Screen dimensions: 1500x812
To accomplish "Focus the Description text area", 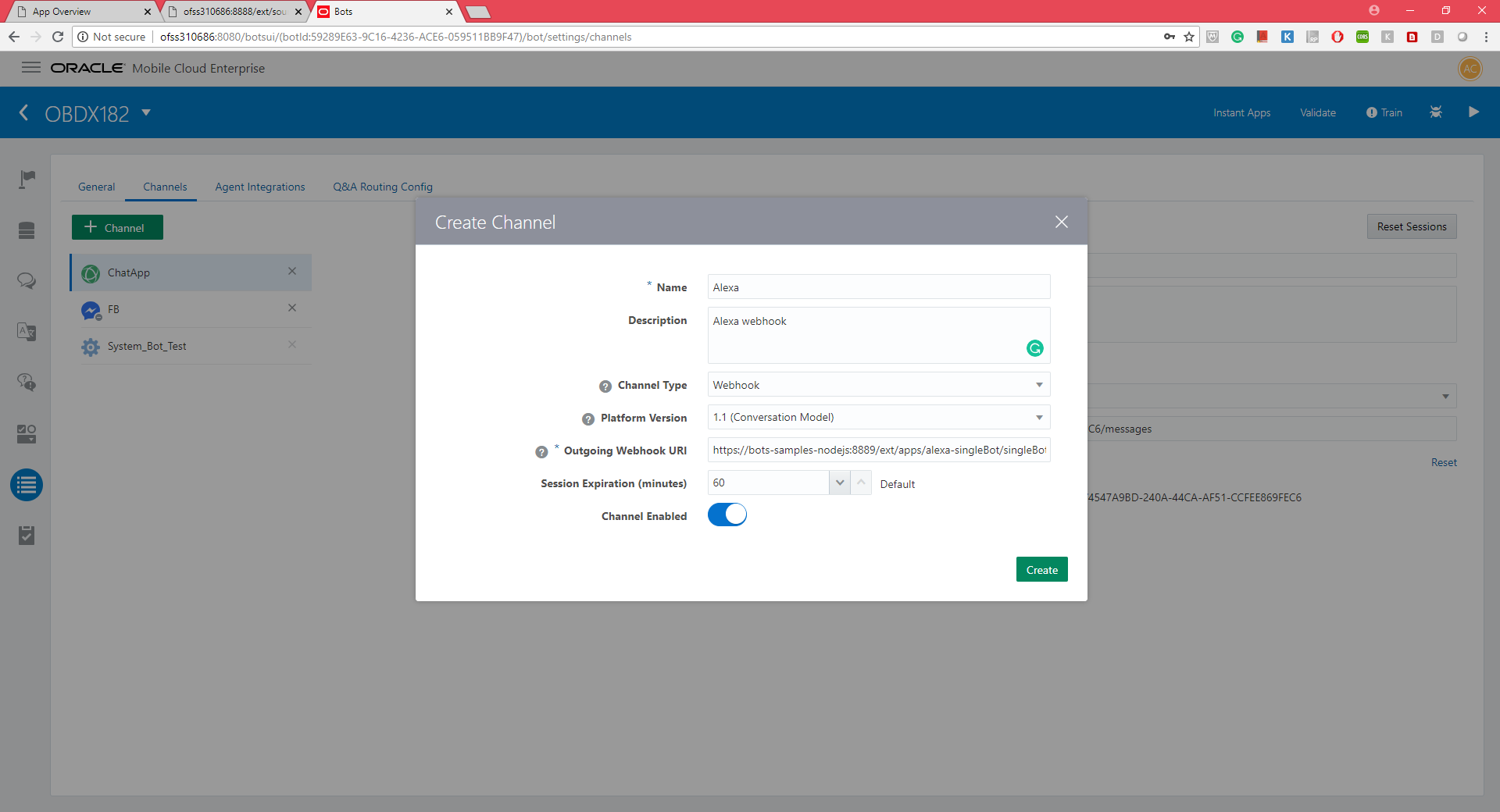I will 879,336.
